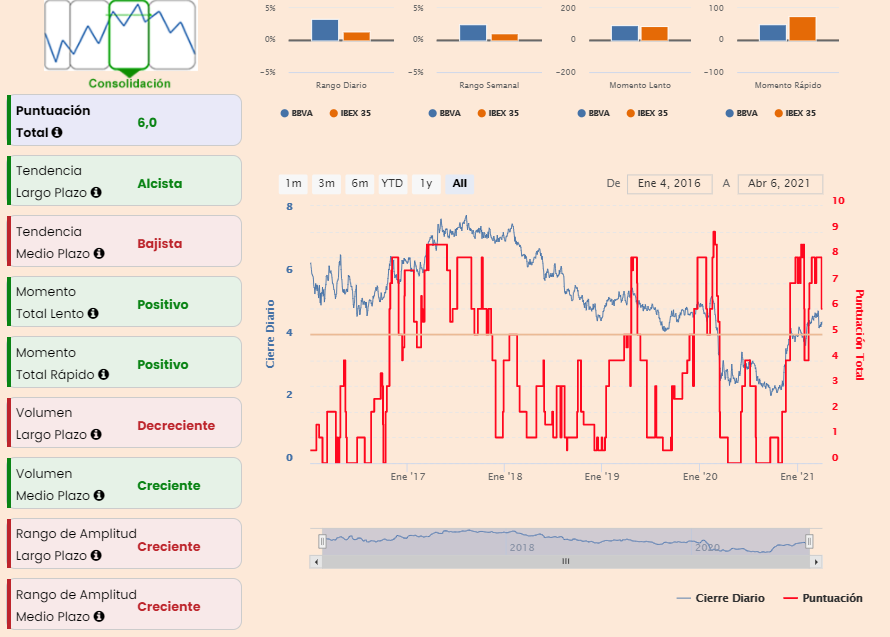
Task: Click info icon beside Momento Total Lento
Action: [x=93, y=313]
